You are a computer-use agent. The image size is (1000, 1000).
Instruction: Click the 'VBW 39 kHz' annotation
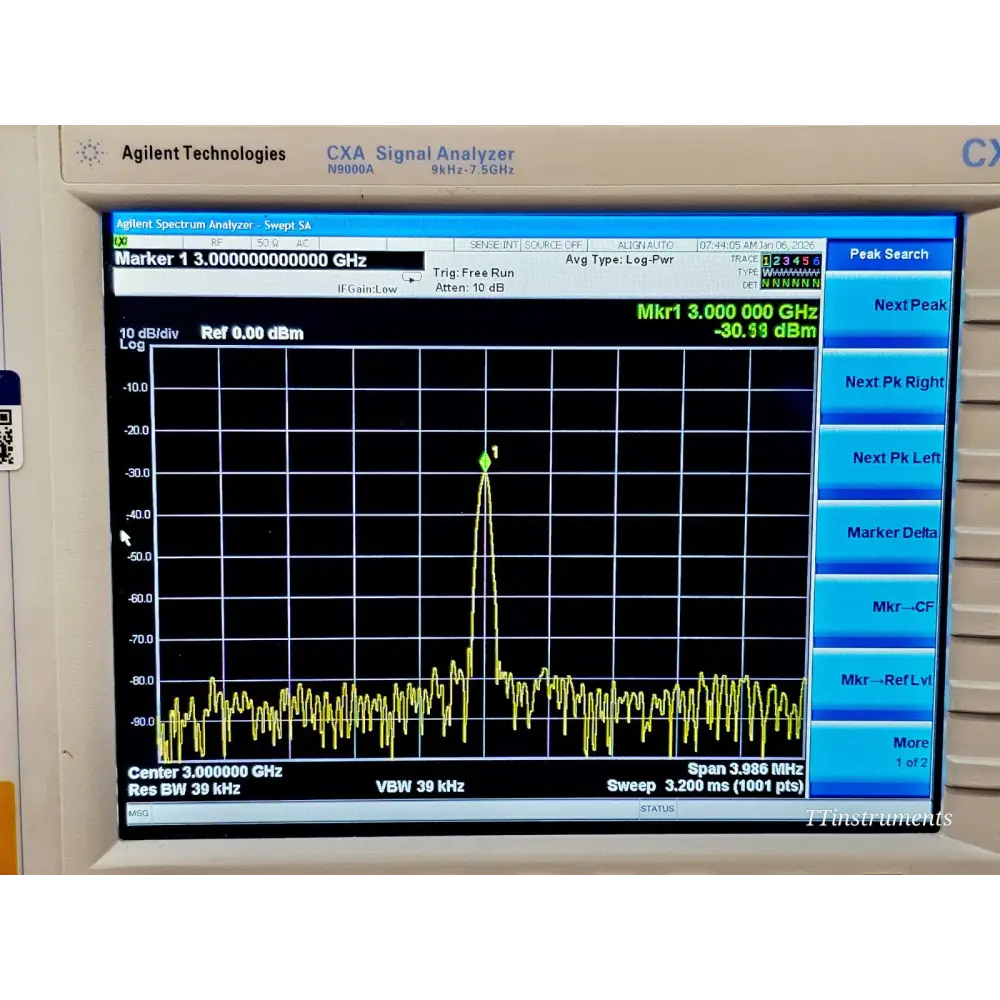coord(420,787)
